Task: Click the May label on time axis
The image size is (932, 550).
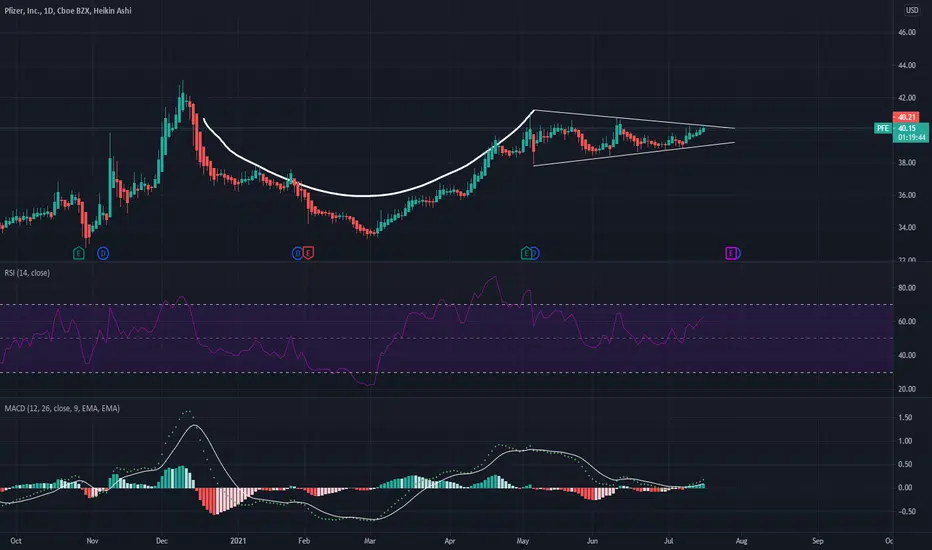Action: (522, 541)
